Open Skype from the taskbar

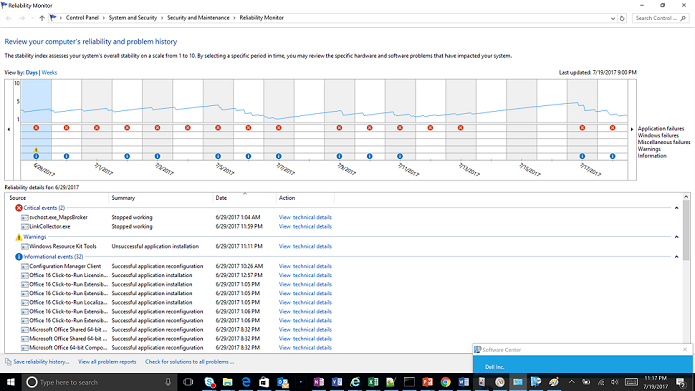[x=210, y=382]
